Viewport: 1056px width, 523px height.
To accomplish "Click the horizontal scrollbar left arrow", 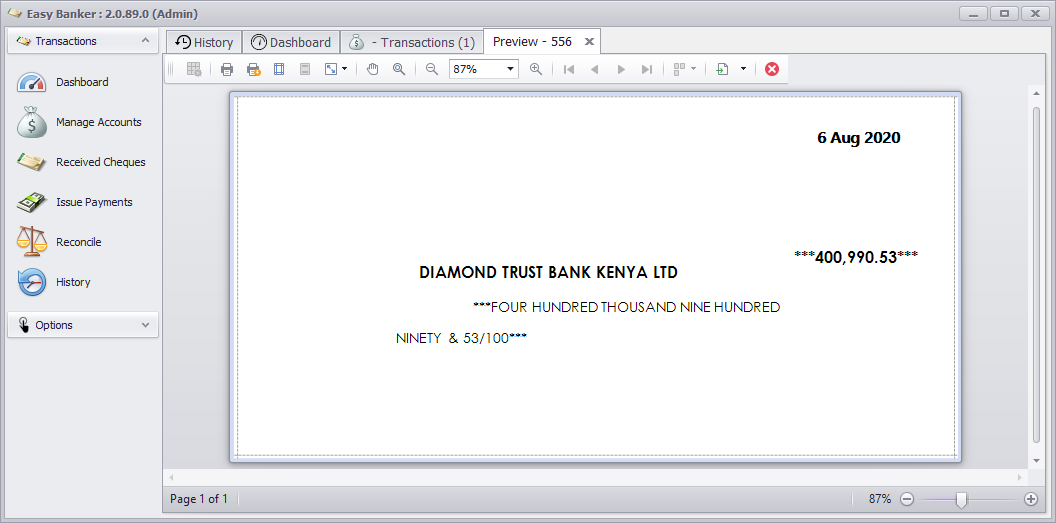I will (171, 477).
